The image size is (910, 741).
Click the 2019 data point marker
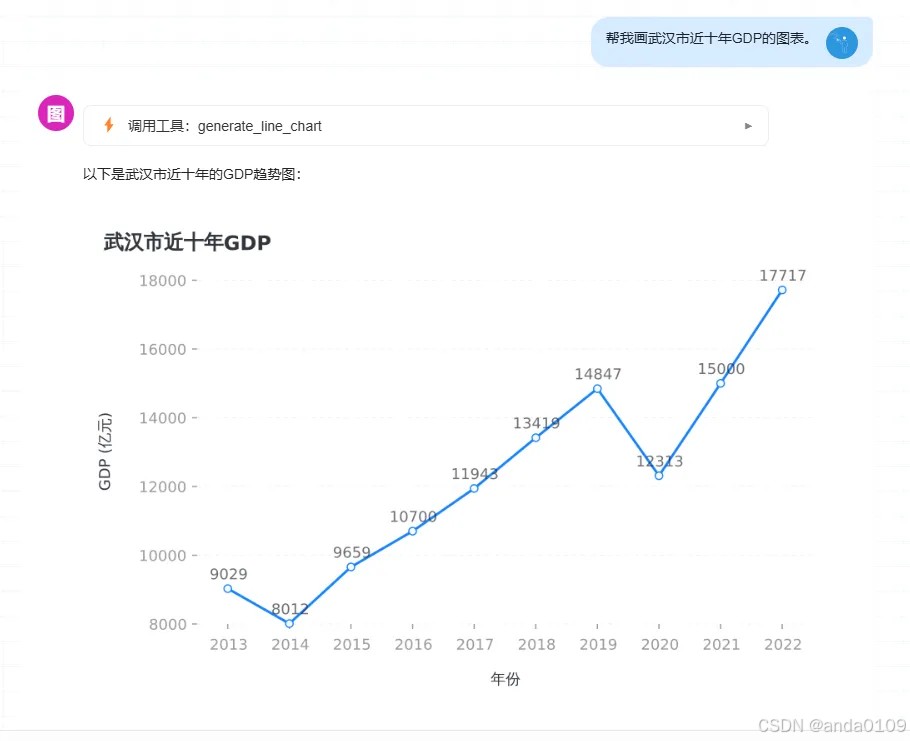pyautogui.click(x=597, y=389)
